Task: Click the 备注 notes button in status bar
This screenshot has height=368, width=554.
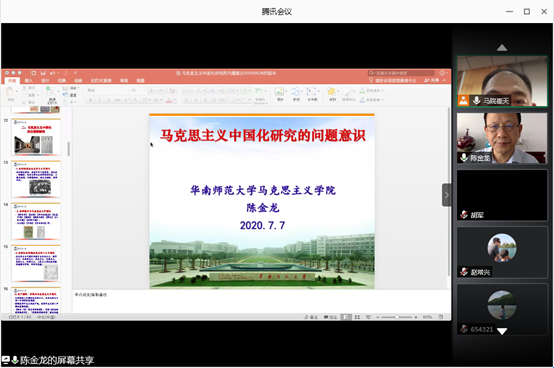Action: click(x=311, y=317)
